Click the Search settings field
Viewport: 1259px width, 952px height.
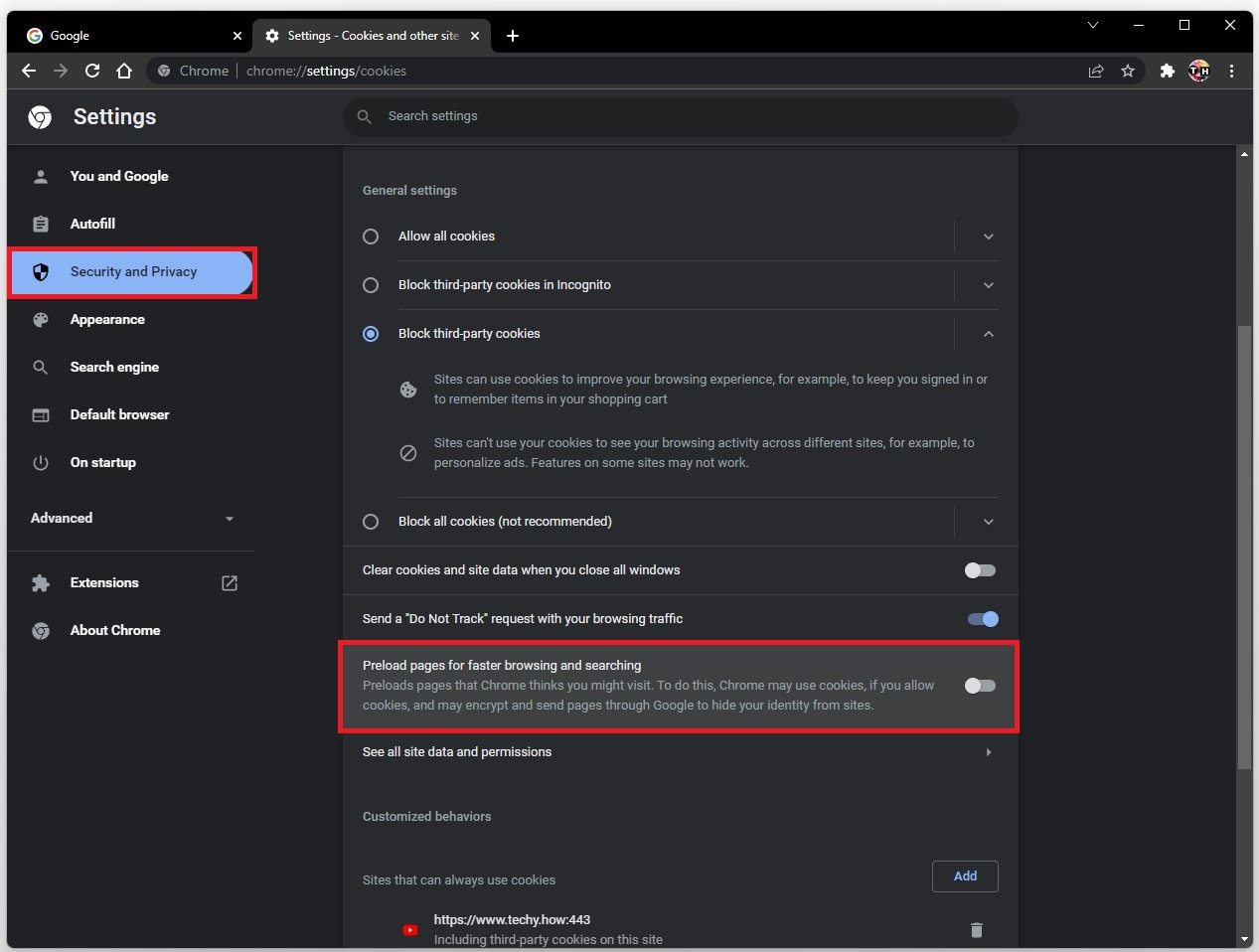[x=680, y=116]
